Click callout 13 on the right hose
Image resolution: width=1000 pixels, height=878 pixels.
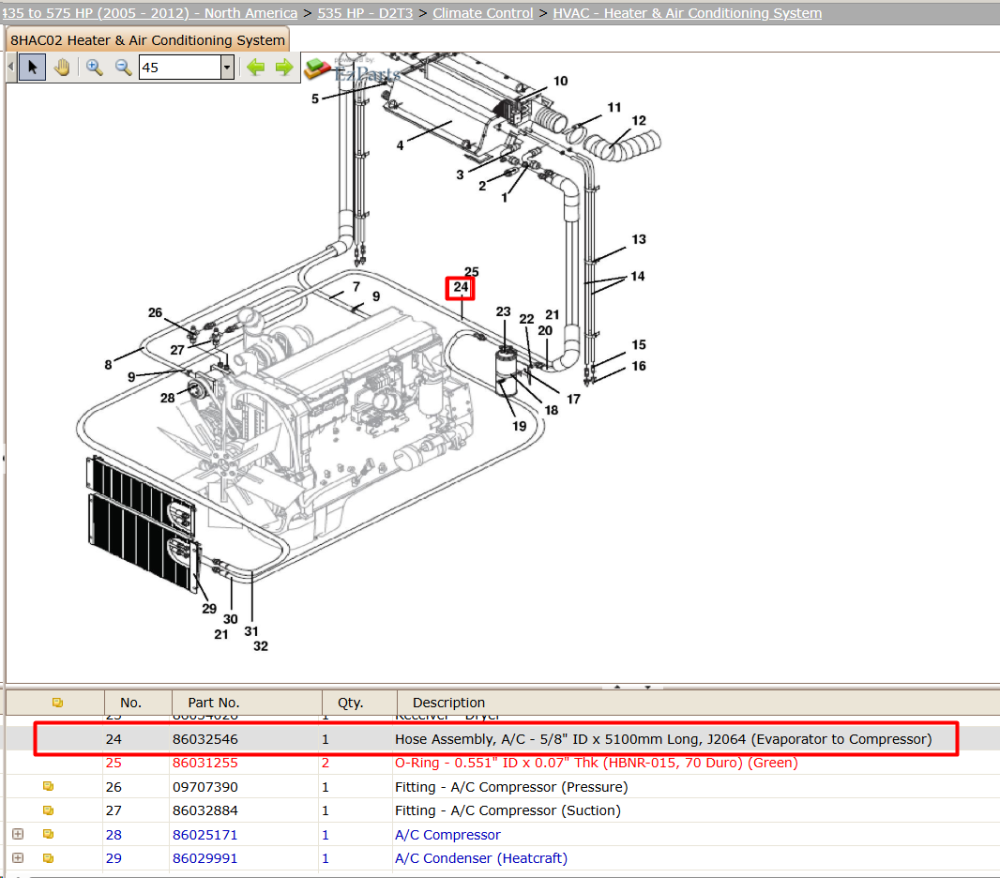pos(639,239)
